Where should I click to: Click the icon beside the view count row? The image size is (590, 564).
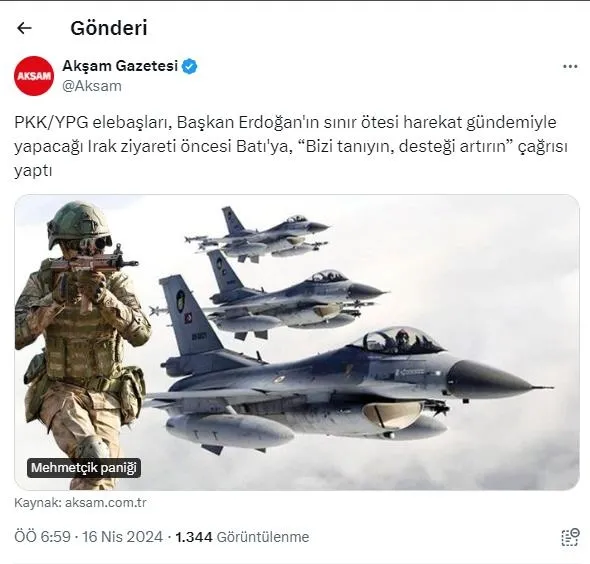570,537
